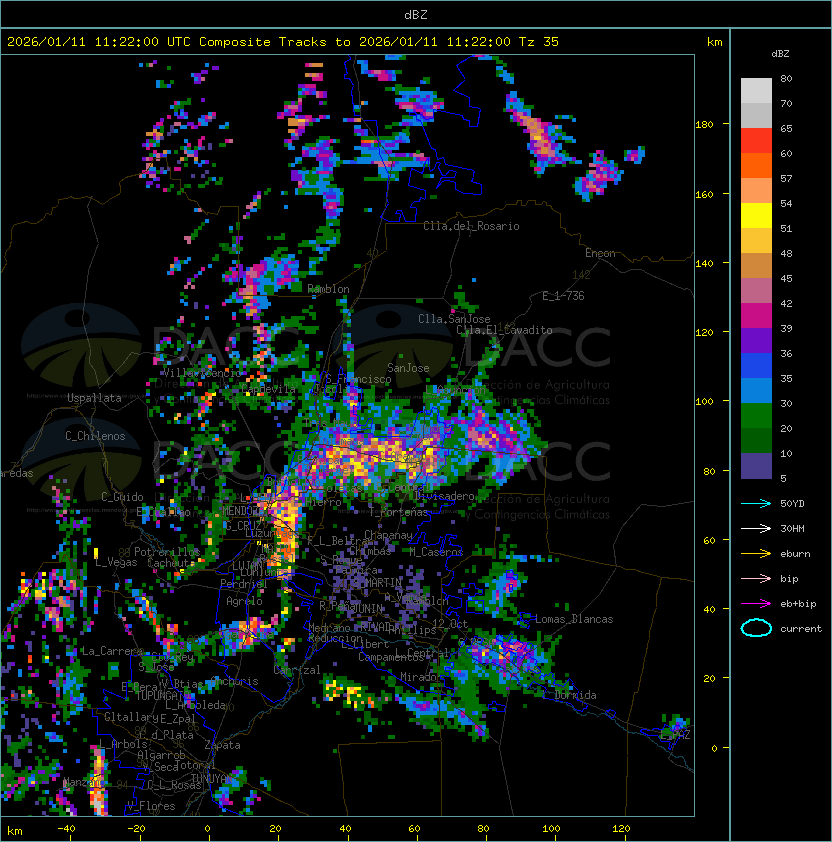Click the 'C_Guido' map label
The height and width of the screenshot is (842, 832).
click(122, 497)
